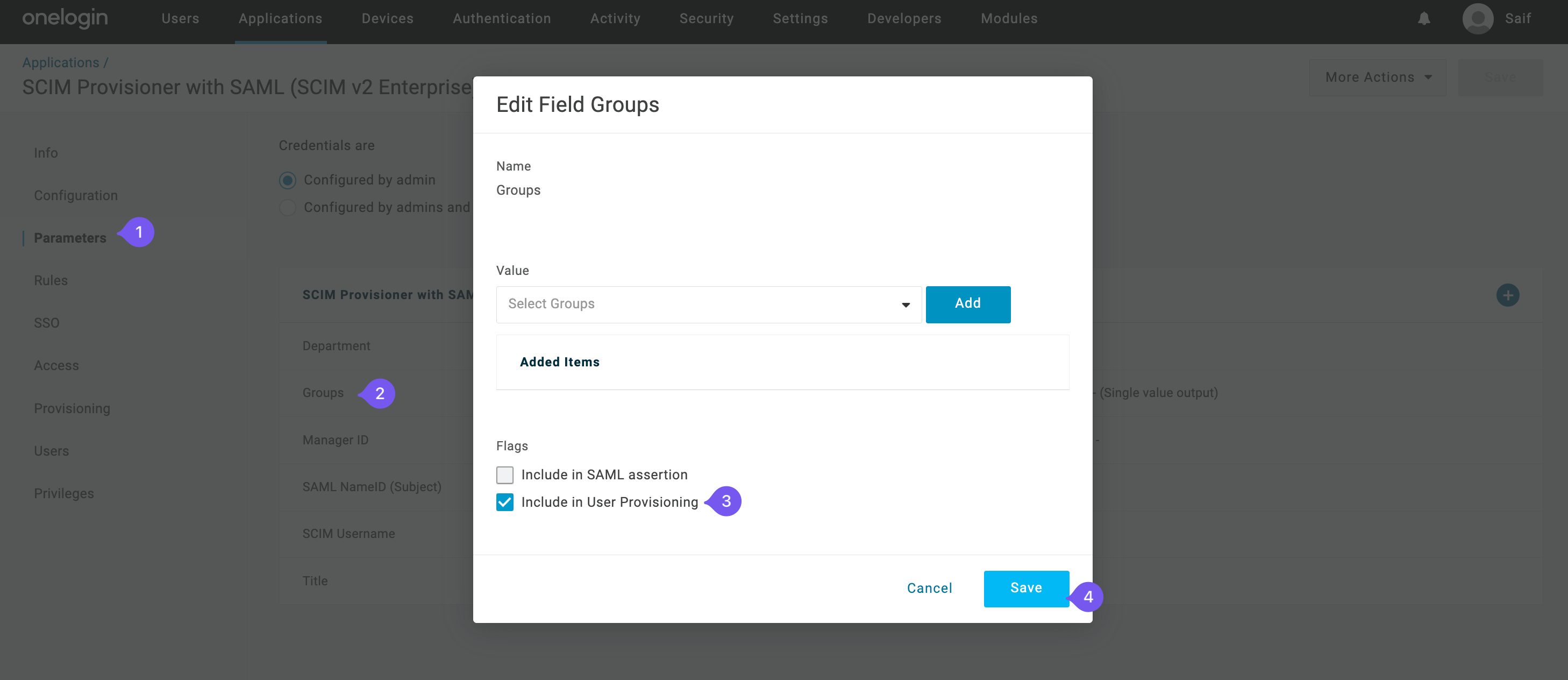Open the Rules sidebar tab

click(x=51, y=280)
